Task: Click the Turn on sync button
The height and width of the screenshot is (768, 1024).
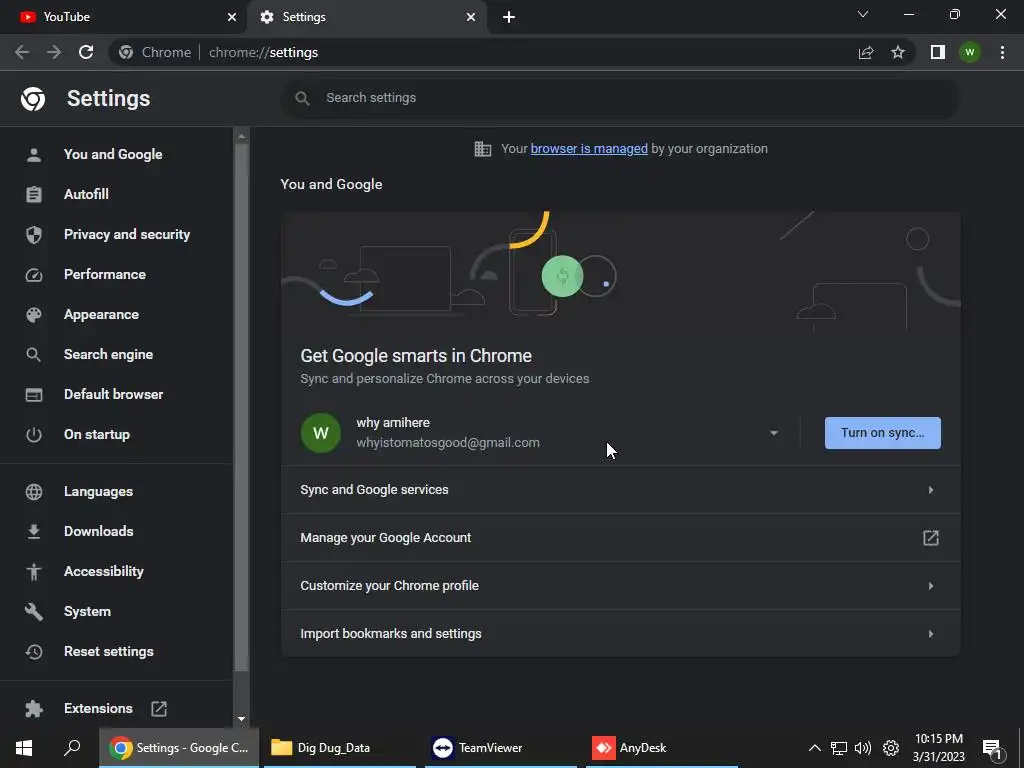Action: coord(882,433)
